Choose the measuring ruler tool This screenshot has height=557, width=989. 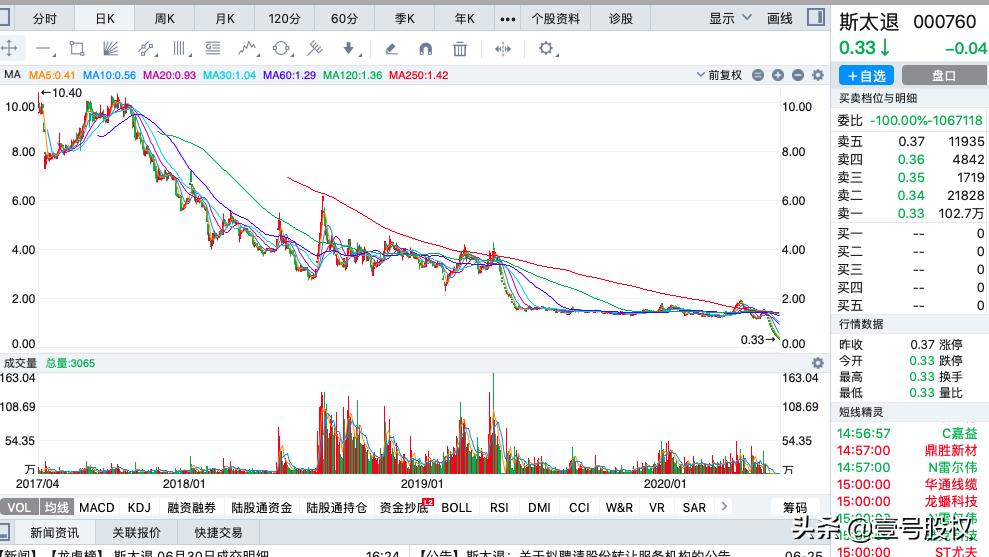tap(315, 48)
